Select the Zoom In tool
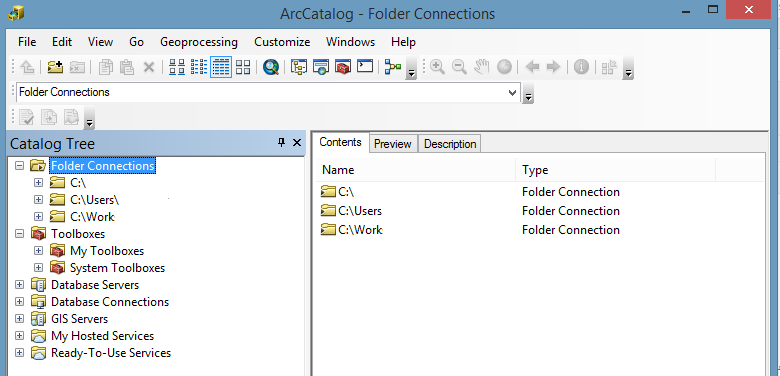This screenshot has height=376, width=780. click(x=437, y=67)
